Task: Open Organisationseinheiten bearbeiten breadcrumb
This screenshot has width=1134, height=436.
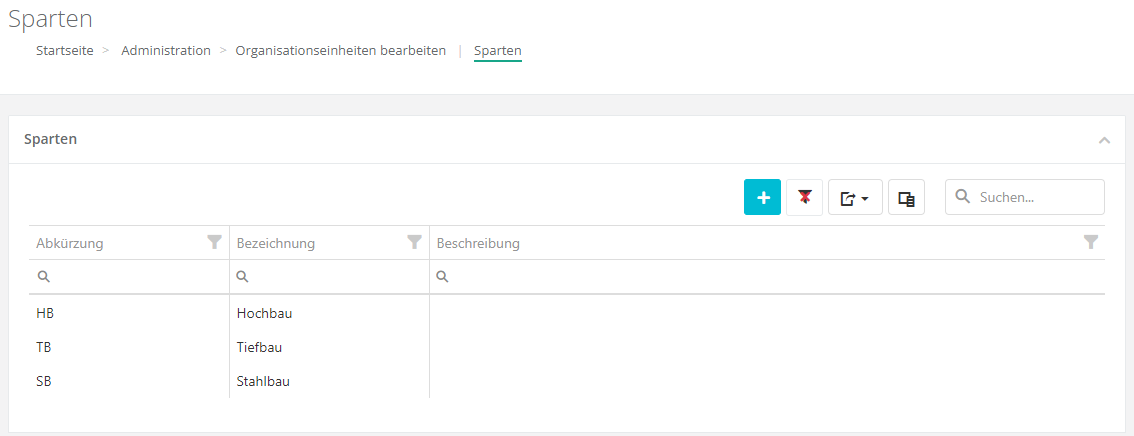Action: click(340, 51)
